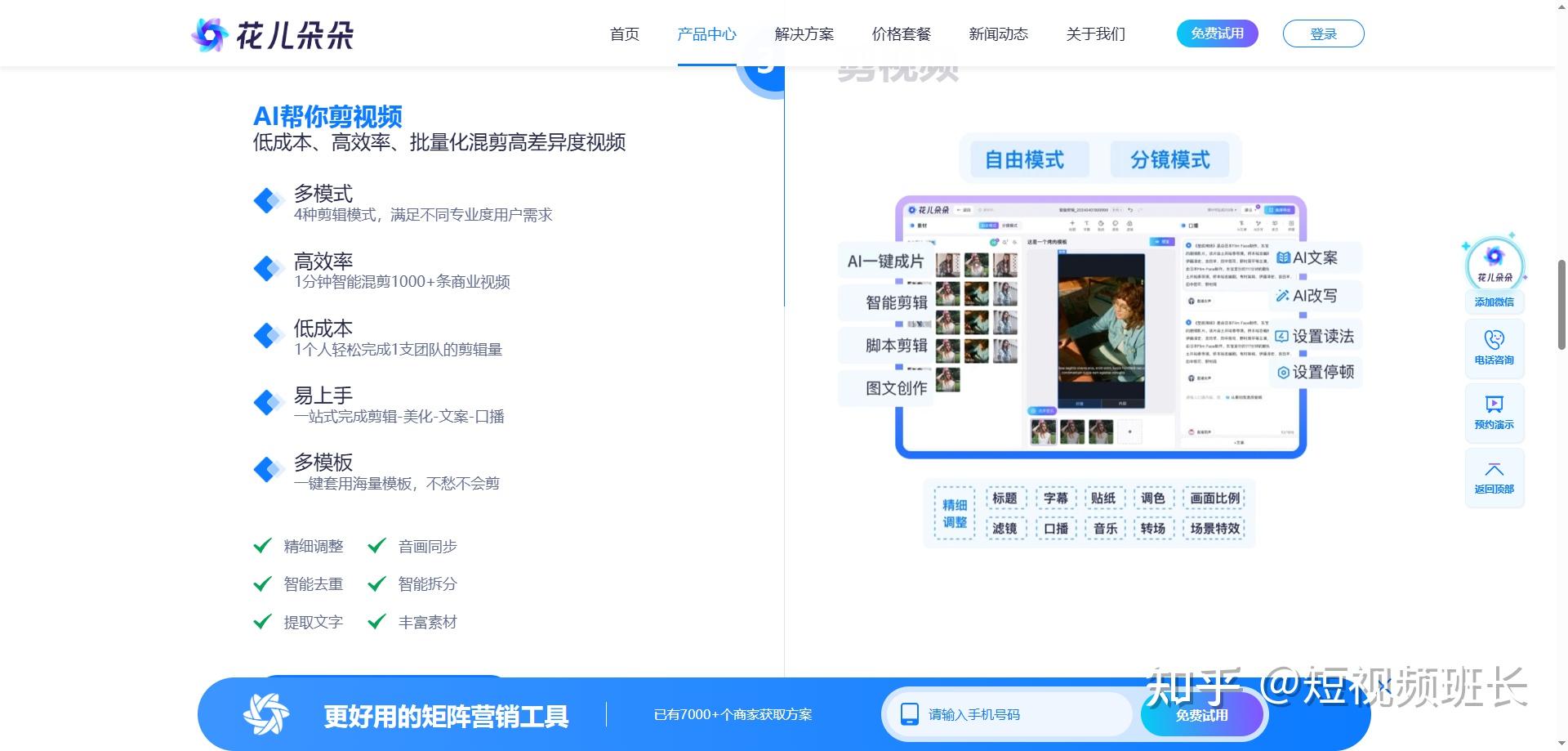Screen dimensions: 1568x751
Task: Click the checkmark beside 丰富素材
Action: [x=376, y=622]
